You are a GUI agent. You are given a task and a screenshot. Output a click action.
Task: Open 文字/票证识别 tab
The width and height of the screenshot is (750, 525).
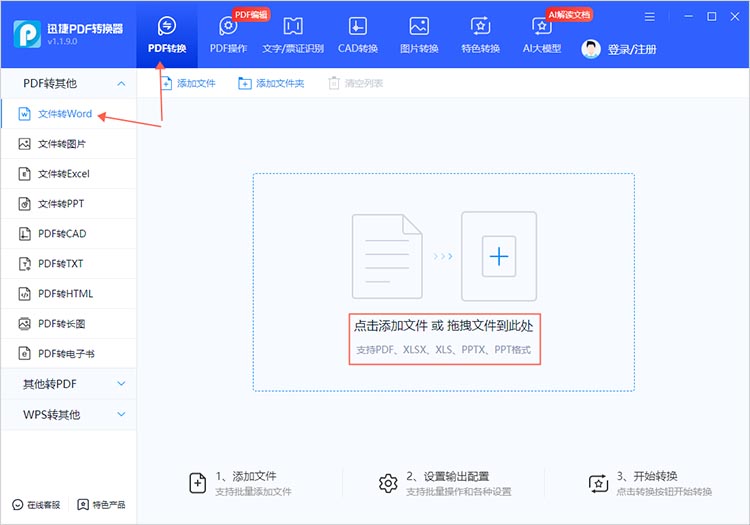293,35
